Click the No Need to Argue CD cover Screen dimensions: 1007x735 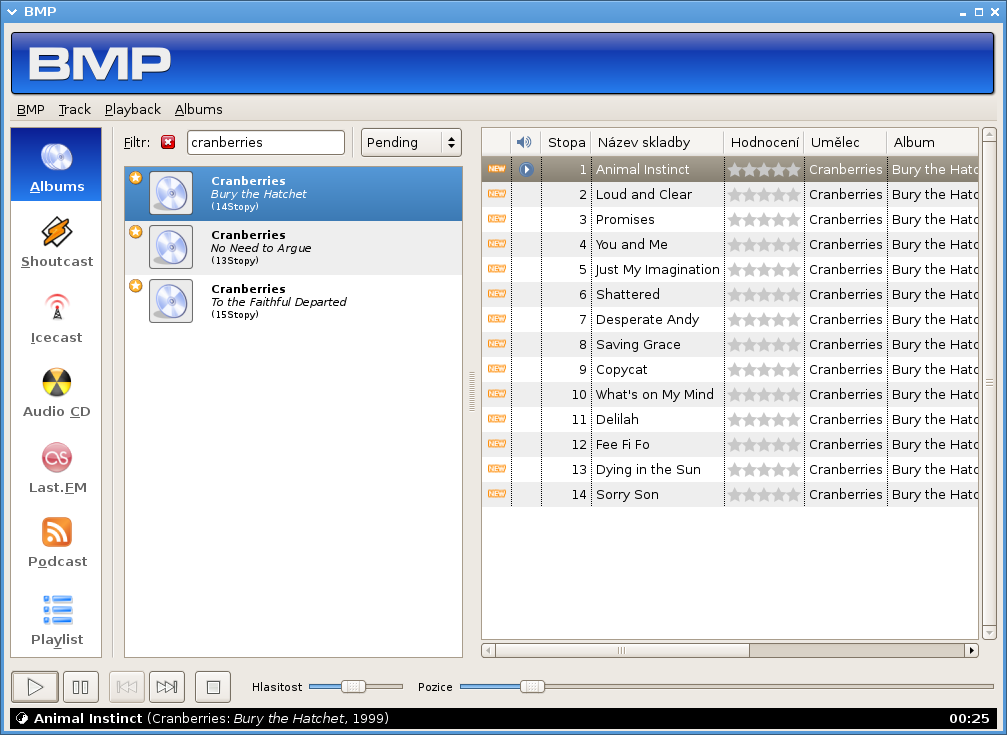171,247
